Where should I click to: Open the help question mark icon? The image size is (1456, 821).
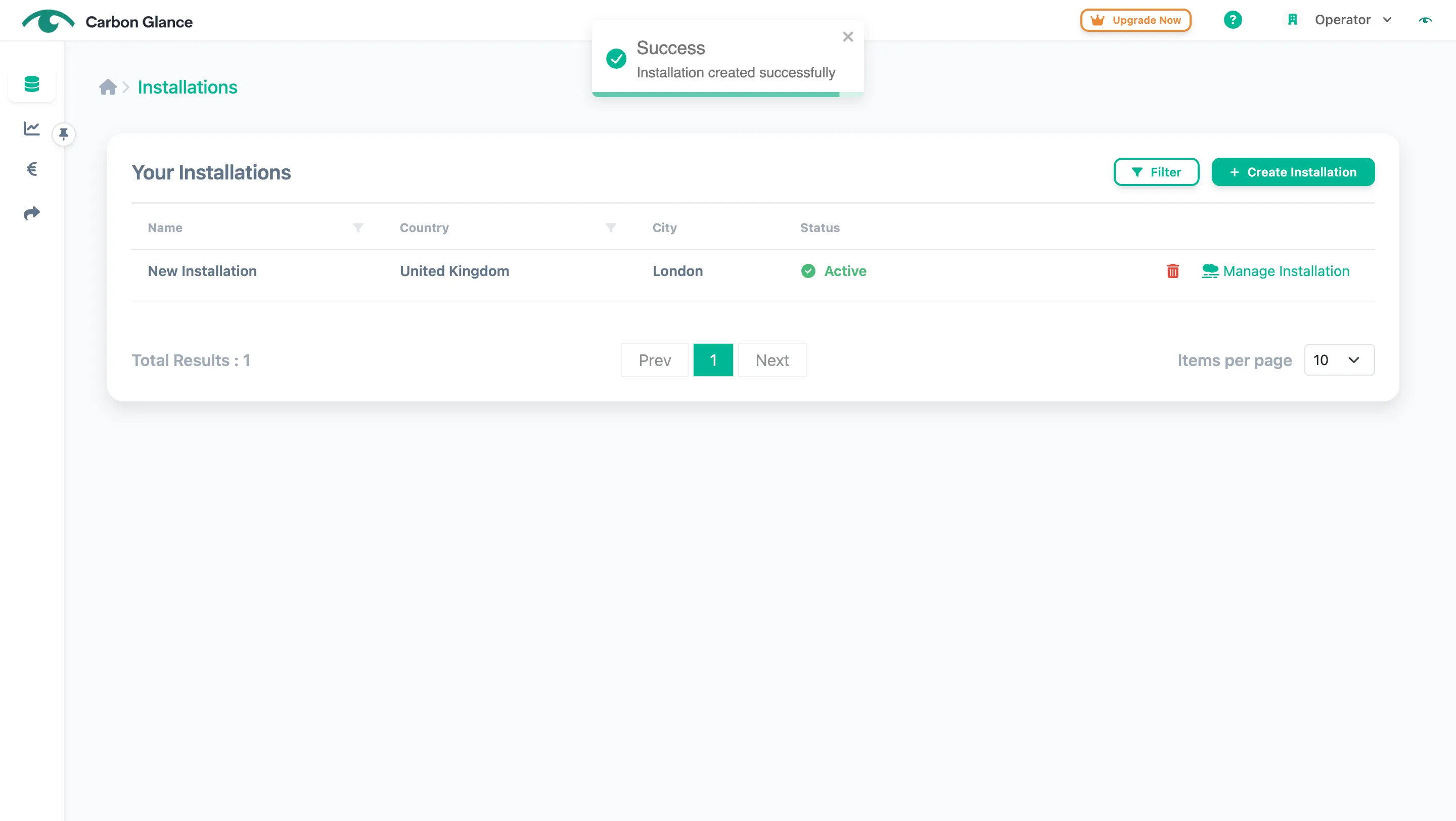pyautogui.click(x=1233, y=20)
